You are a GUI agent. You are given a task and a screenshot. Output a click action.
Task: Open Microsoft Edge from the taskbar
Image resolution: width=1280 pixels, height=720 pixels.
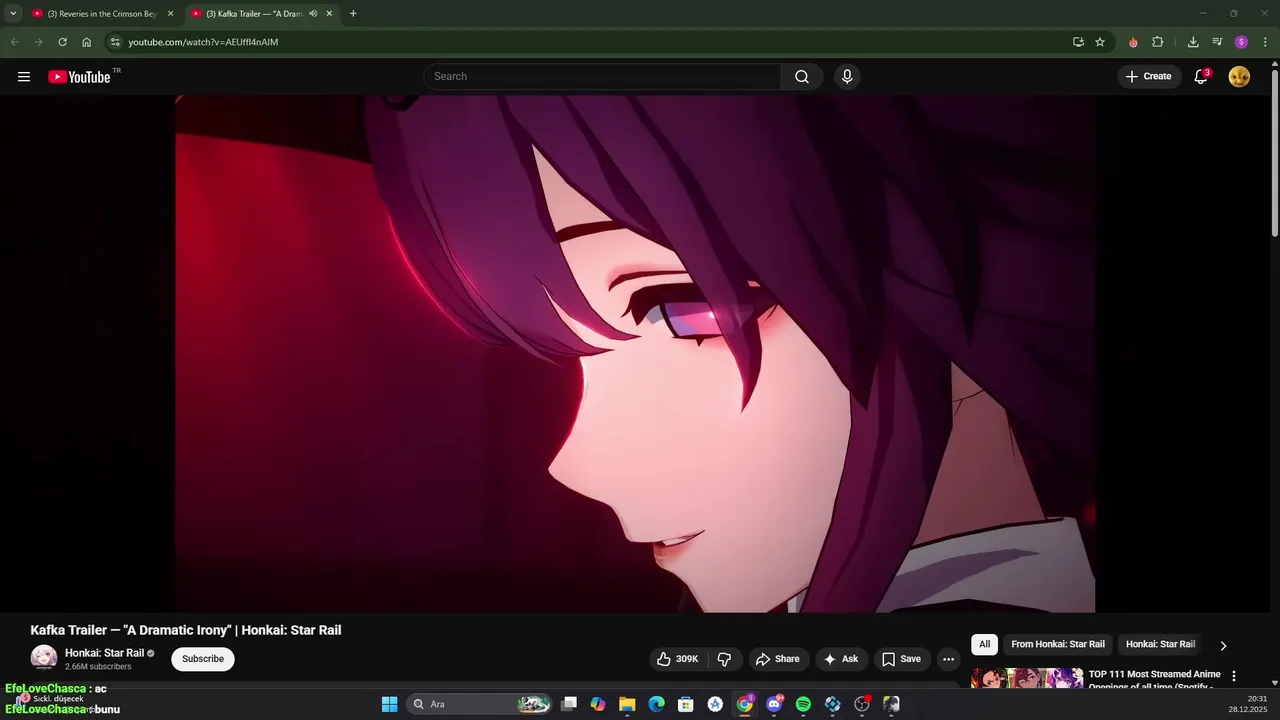[656, 704]
